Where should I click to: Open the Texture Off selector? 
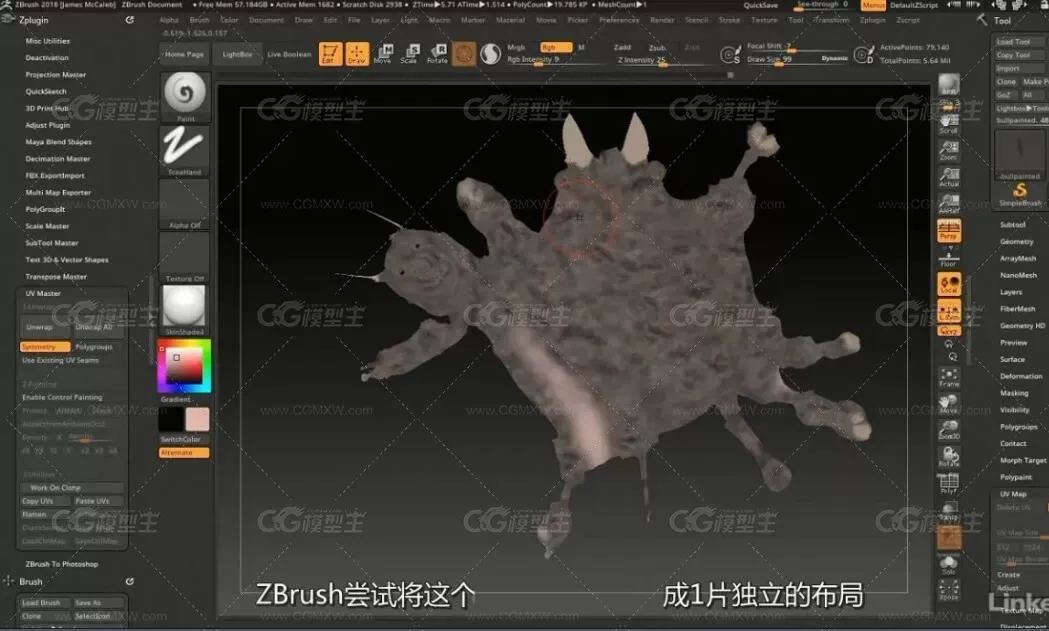click(185, 258)
